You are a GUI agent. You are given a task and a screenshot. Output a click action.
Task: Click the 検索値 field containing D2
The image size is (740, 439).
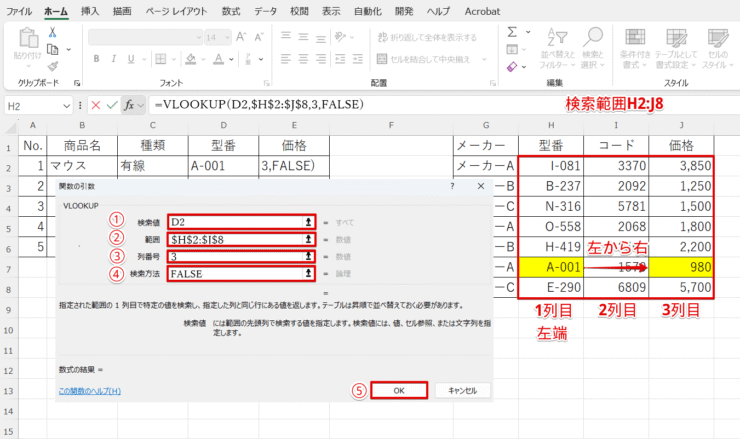[x=235, y=222]
